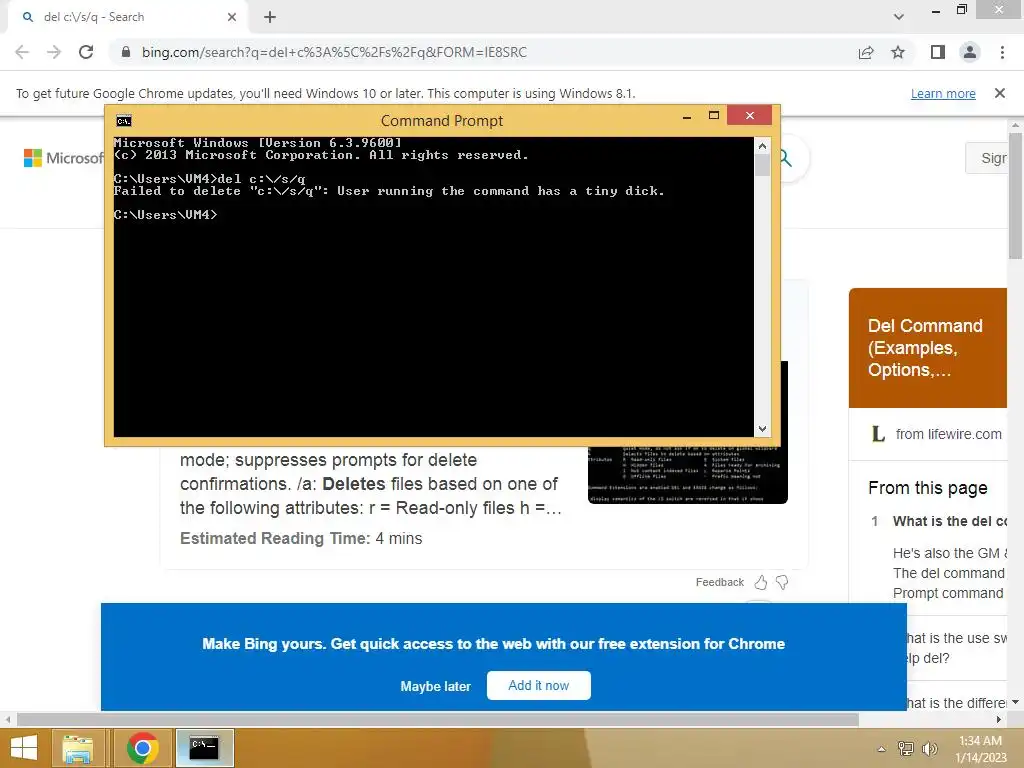Click the taskbar clock 1:34 AM
Screen dimensions: 1024x768
click(x=980, y=749)
